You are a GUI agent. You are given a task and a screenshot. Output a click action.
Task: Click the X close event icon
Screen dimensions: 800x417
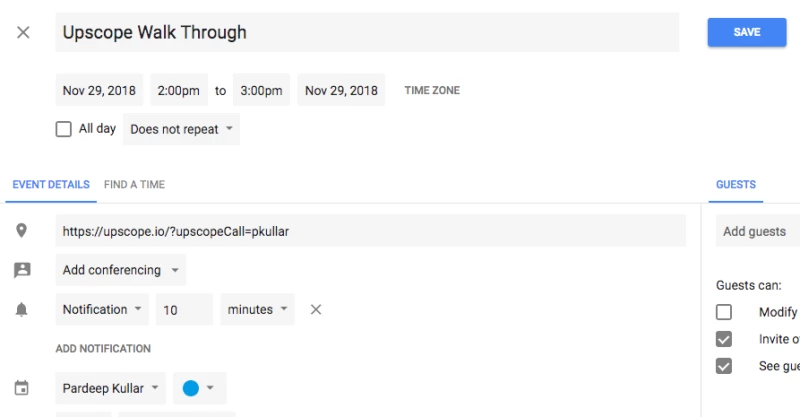23,32
